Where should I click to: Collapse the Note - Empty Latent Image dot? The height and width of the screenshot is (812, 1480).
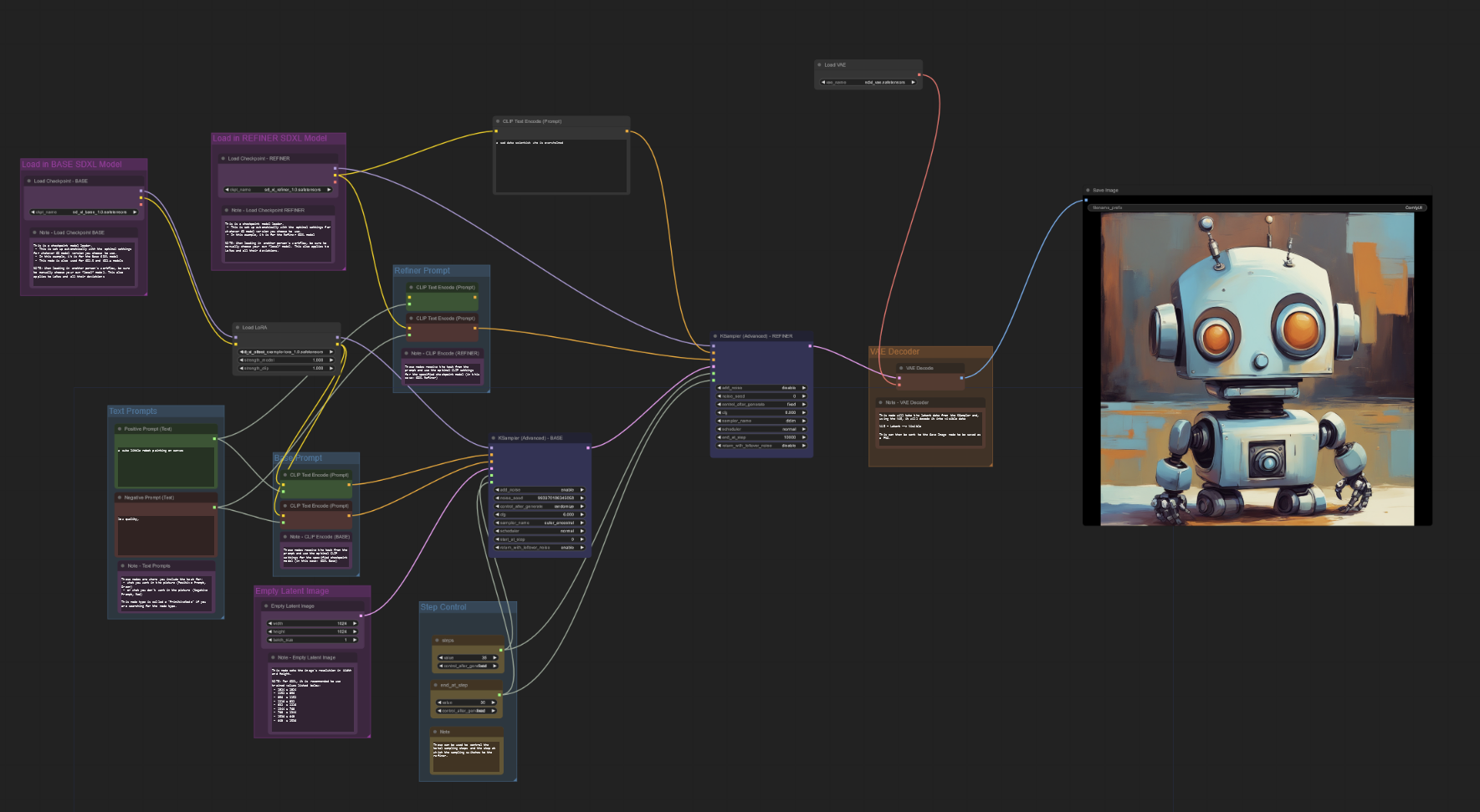coord(274,657)
